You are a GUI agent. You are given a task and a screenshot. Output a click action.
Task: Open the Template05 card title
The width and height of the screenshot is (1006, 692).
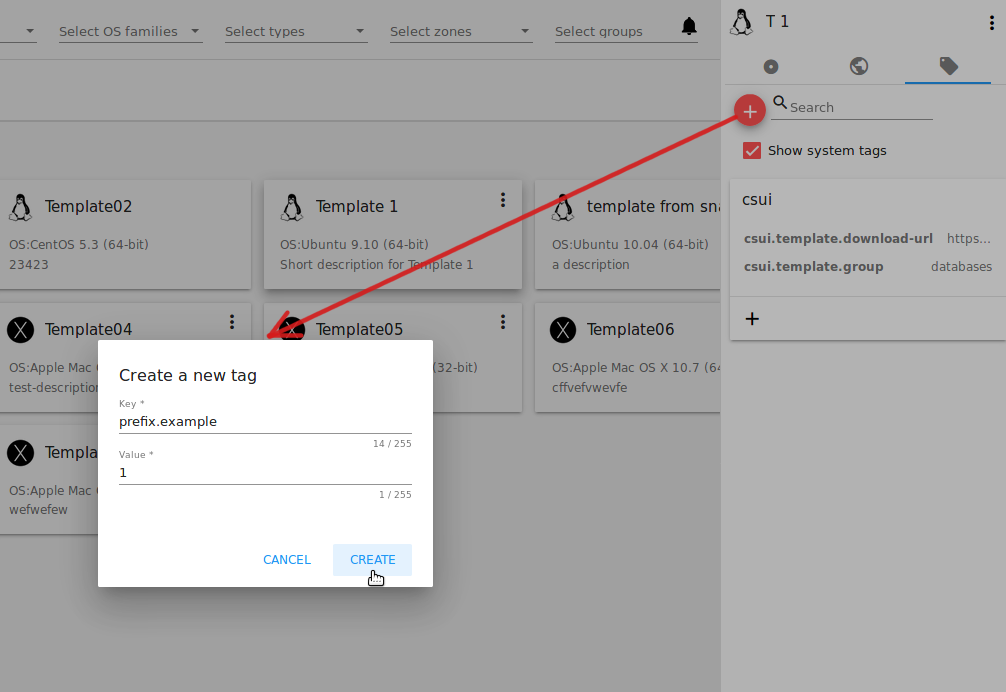(359, 330)
